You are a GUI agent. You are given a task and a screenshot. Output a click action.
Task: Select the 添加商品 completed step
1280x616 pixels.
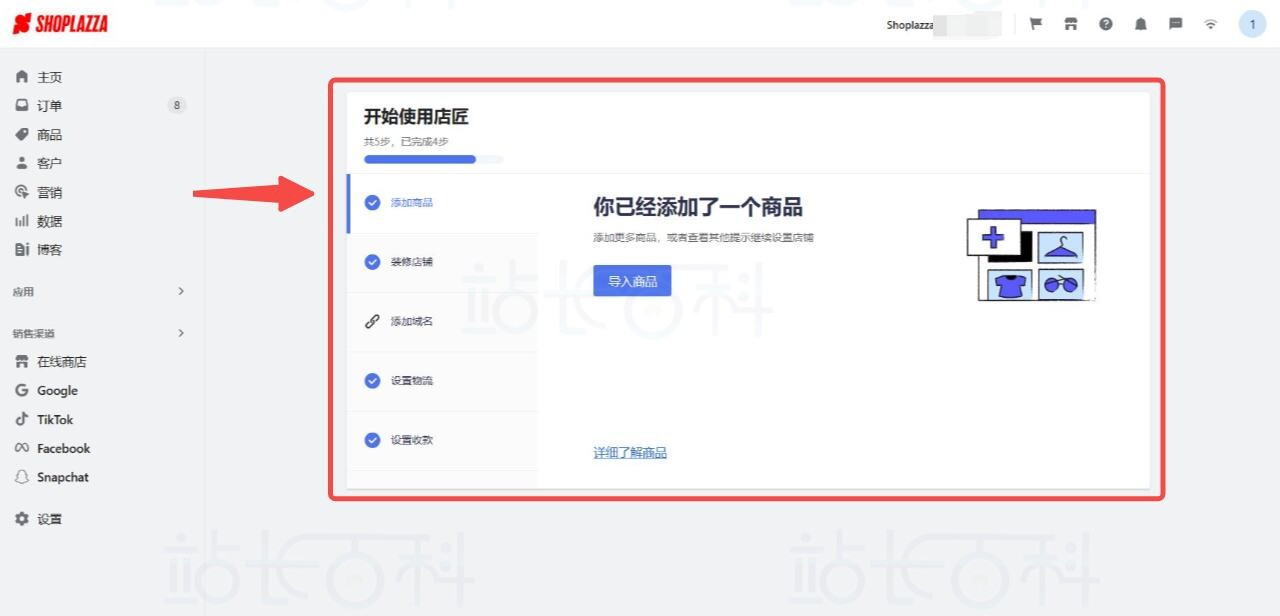click(411, 203)
